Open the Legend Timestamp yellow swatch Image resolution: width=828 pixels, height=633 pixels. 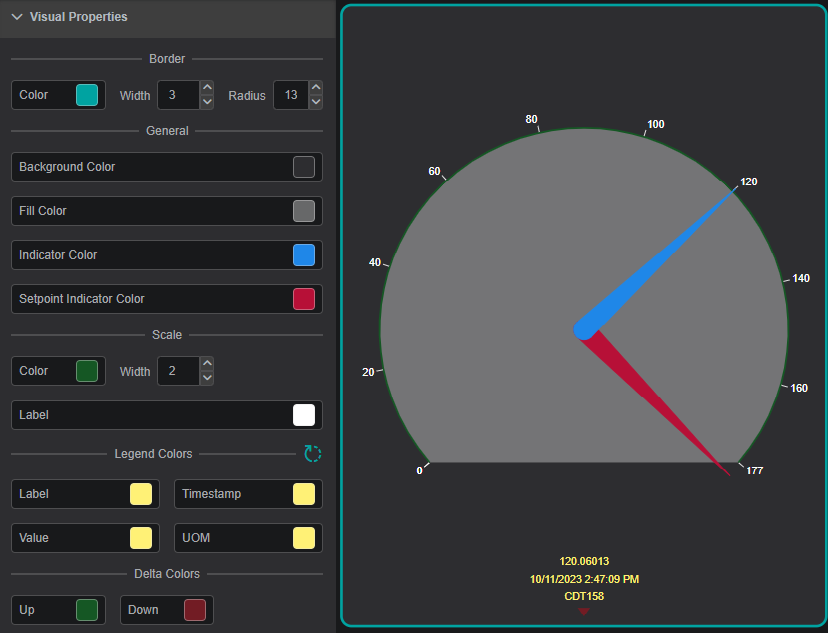[304, 494]
